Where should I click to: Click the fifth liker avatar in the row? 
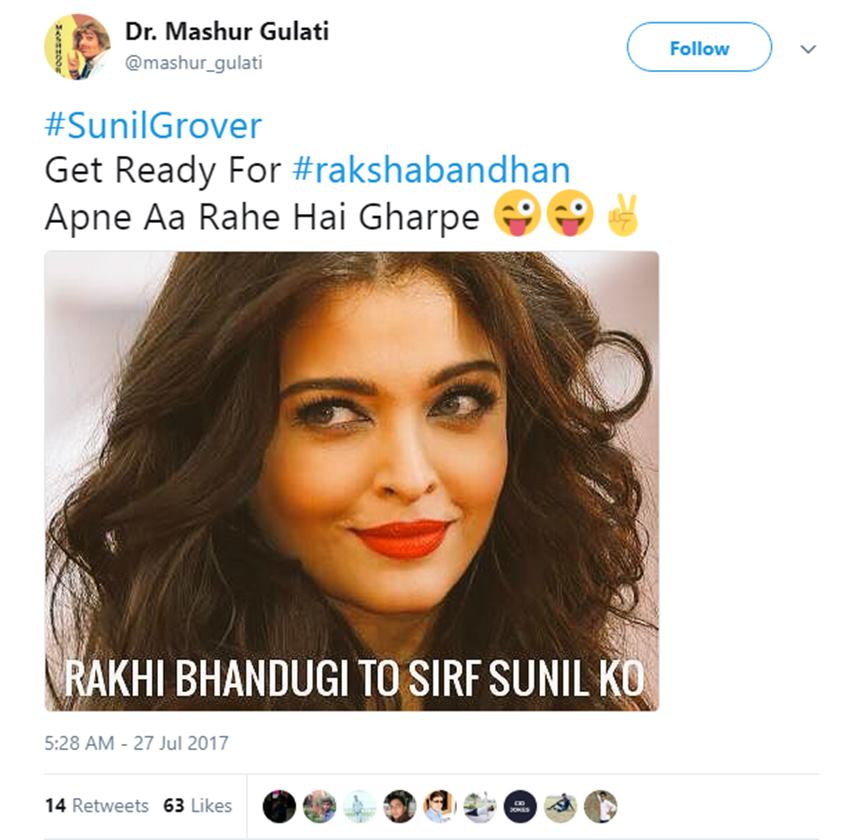(x=440, y=806)
